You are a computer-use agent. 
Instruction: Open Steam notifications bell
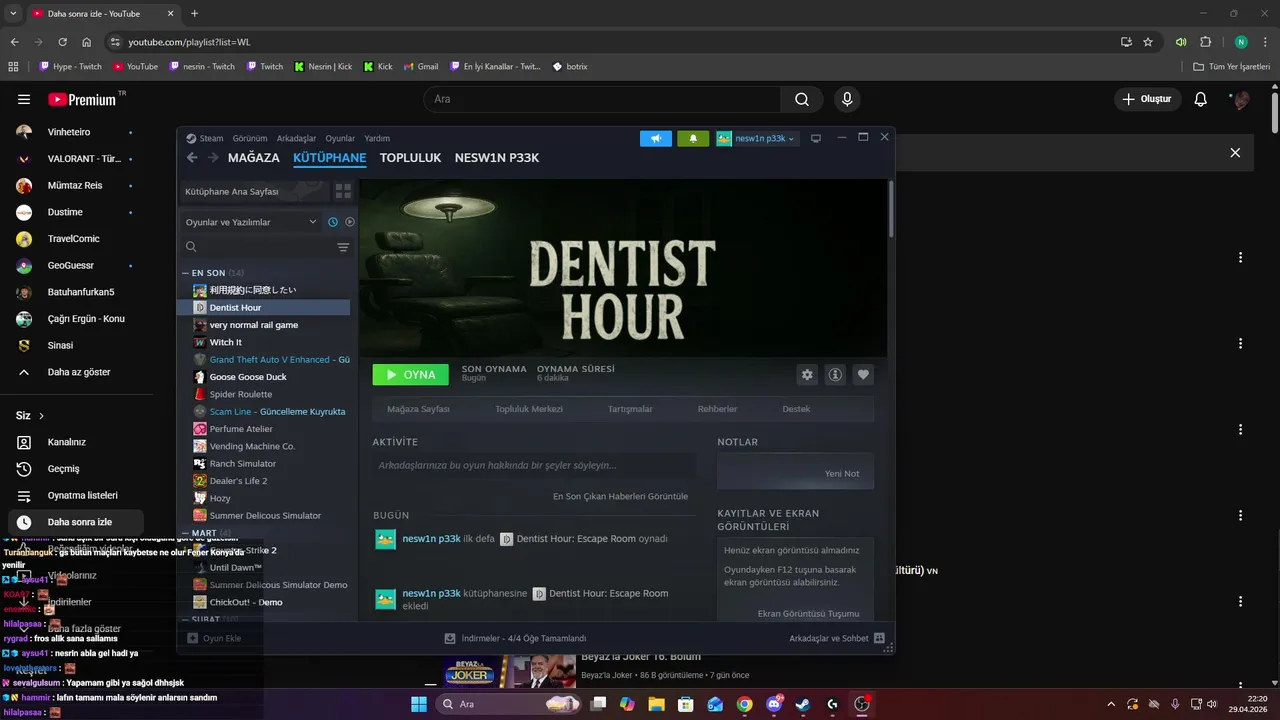693,139
